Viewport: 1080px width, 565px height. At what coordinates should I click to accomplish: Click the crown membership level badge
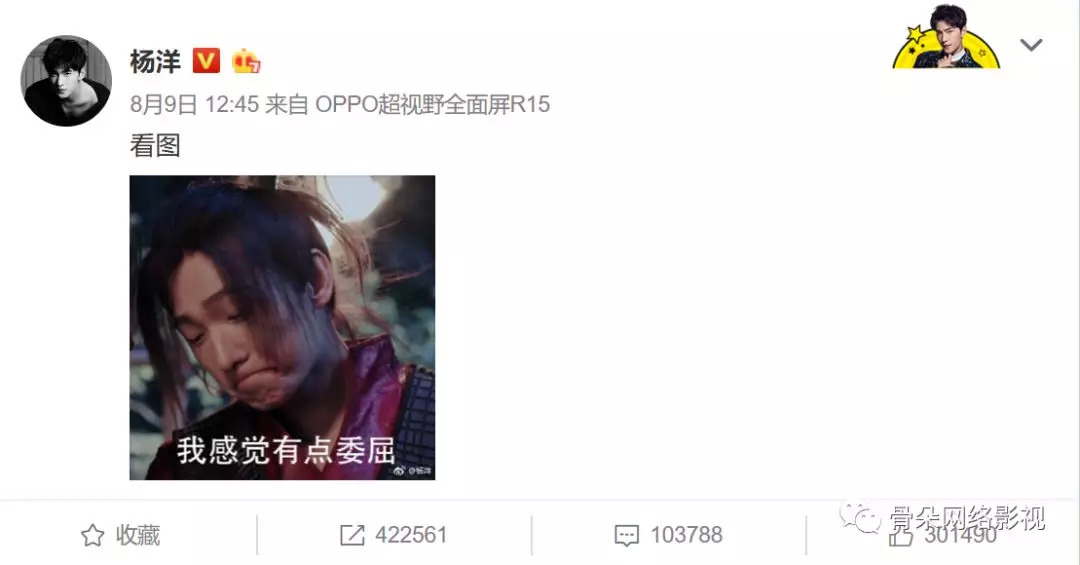pos(246,61)
